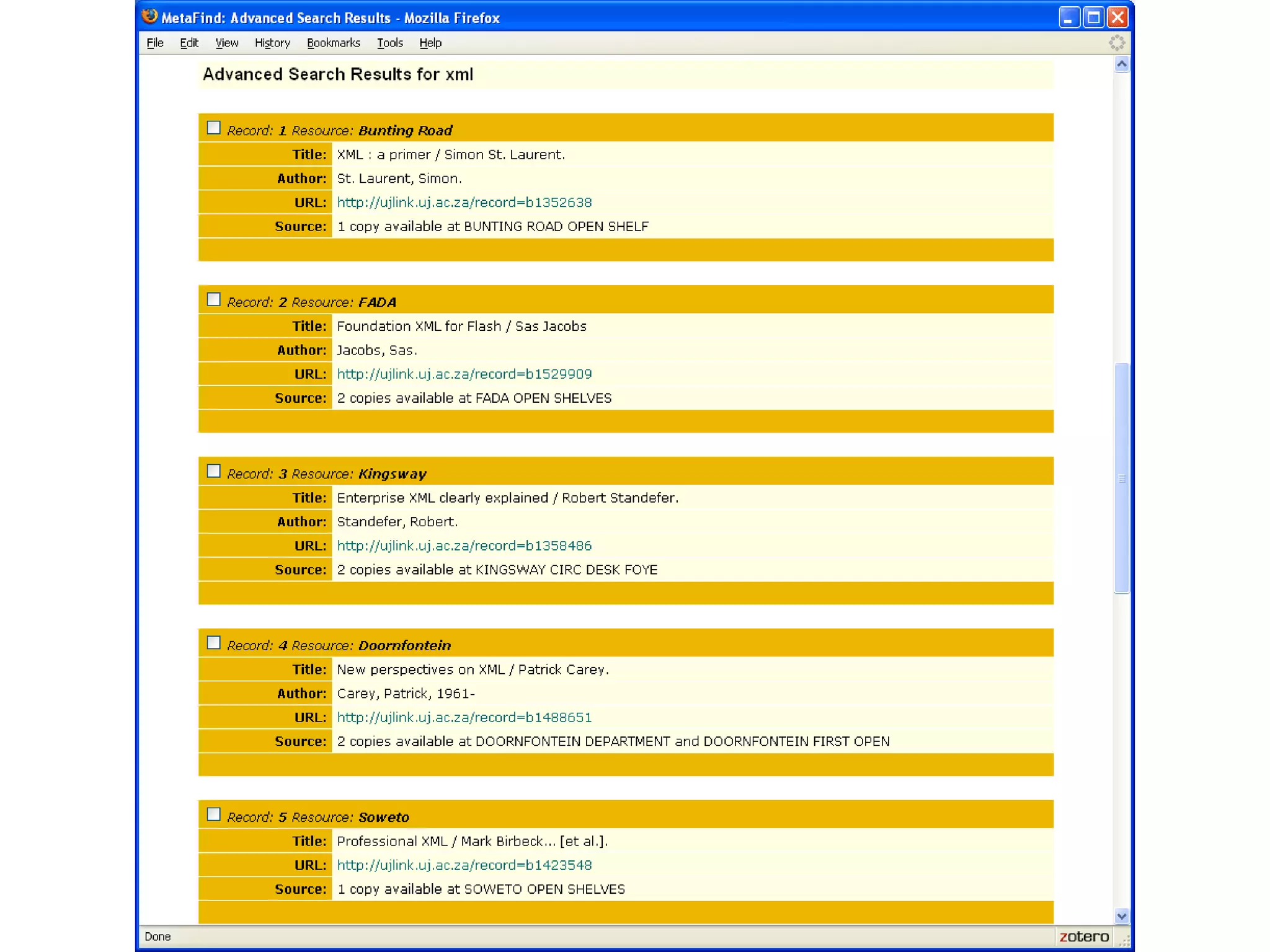
Task: Maximize the Firefox window
Action: click(x=1094, y=17)
